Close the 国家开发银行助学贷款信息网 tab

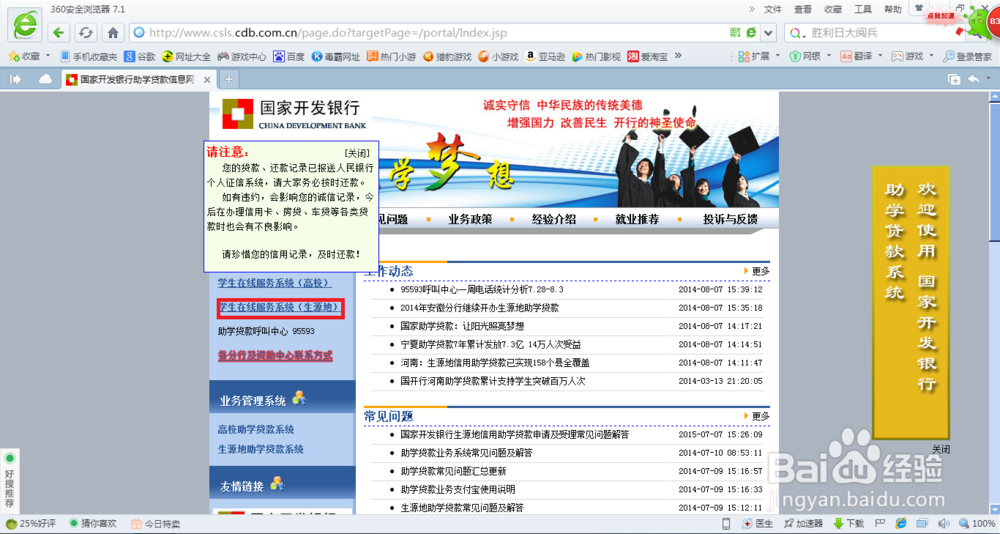pyautogui.click(x=207, y=80)
